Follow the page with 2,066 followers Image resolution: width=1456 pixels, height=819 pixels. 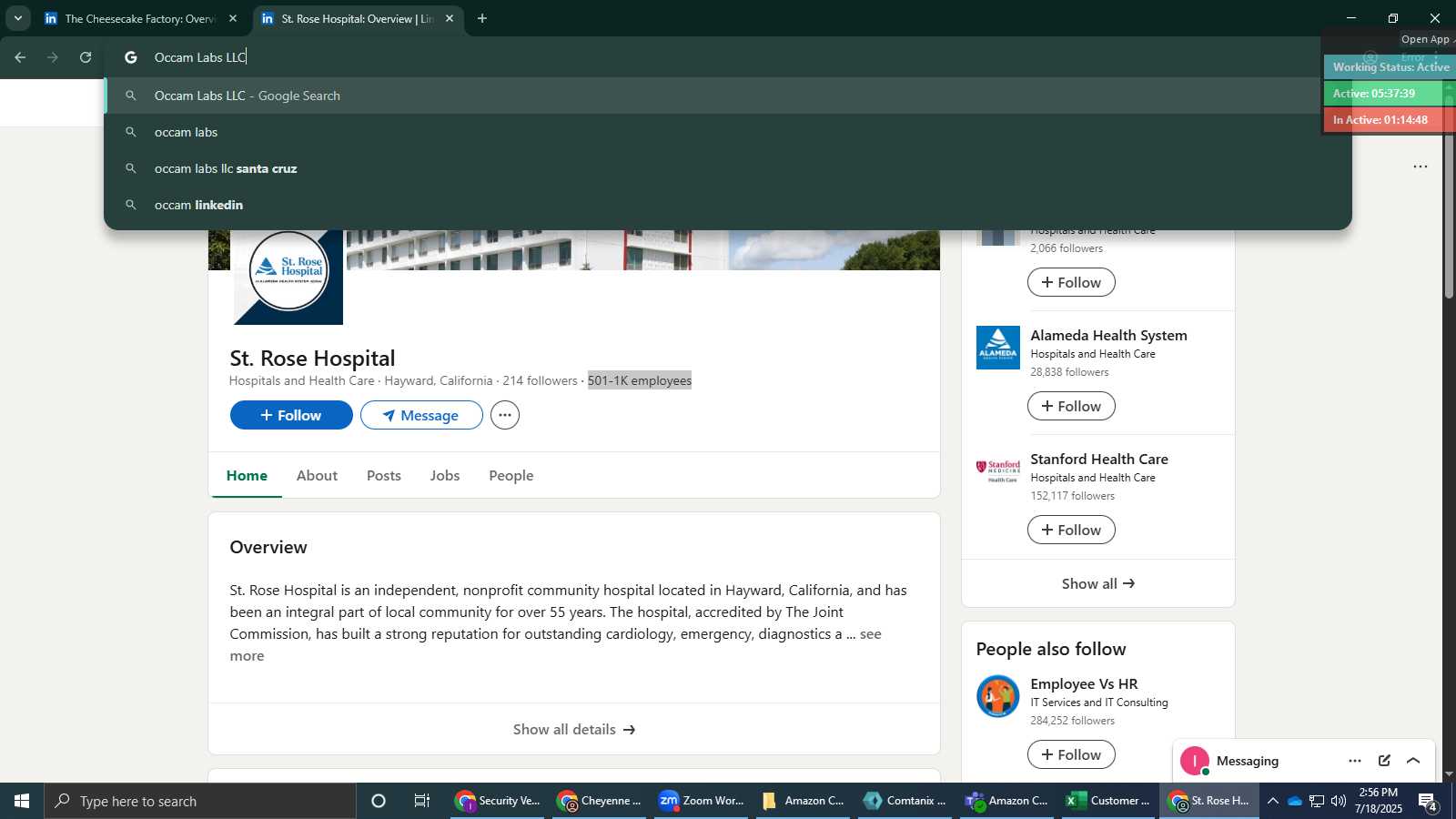click(1071, 282)
